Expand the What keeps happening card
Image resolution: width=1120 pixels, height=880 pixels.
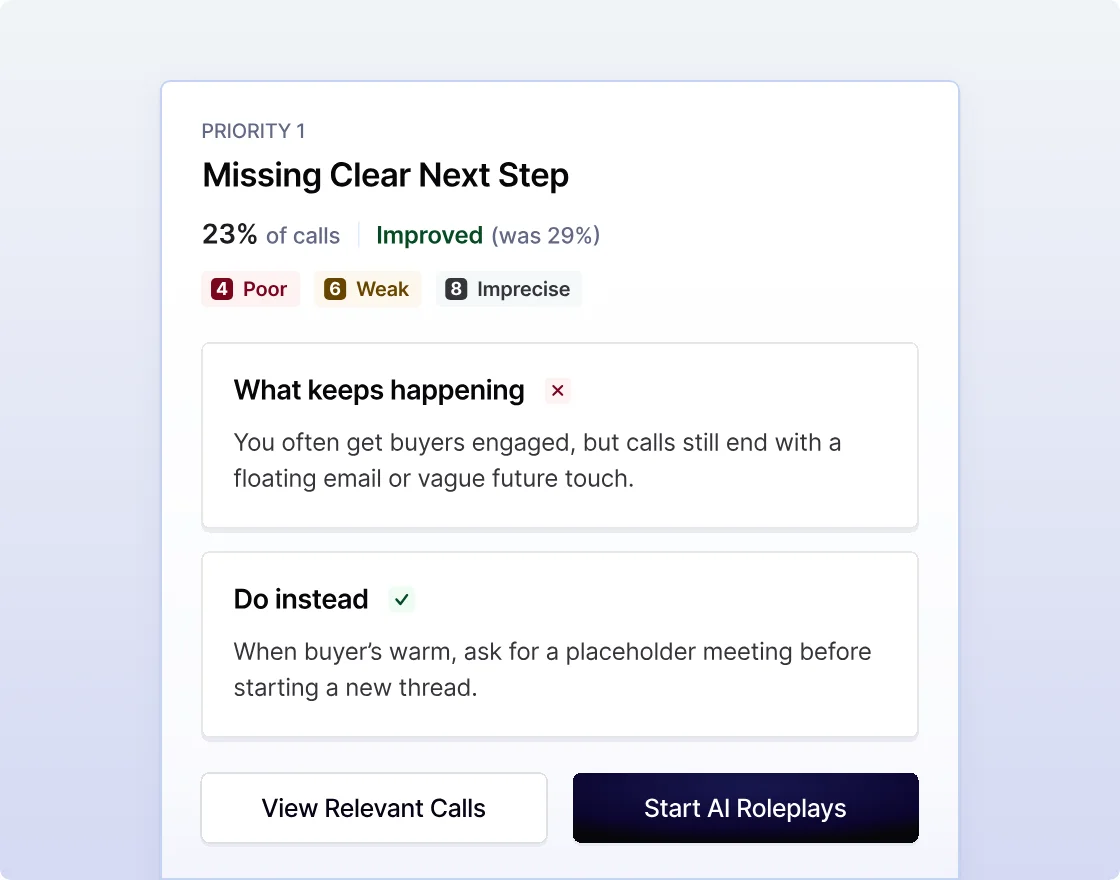560,435
